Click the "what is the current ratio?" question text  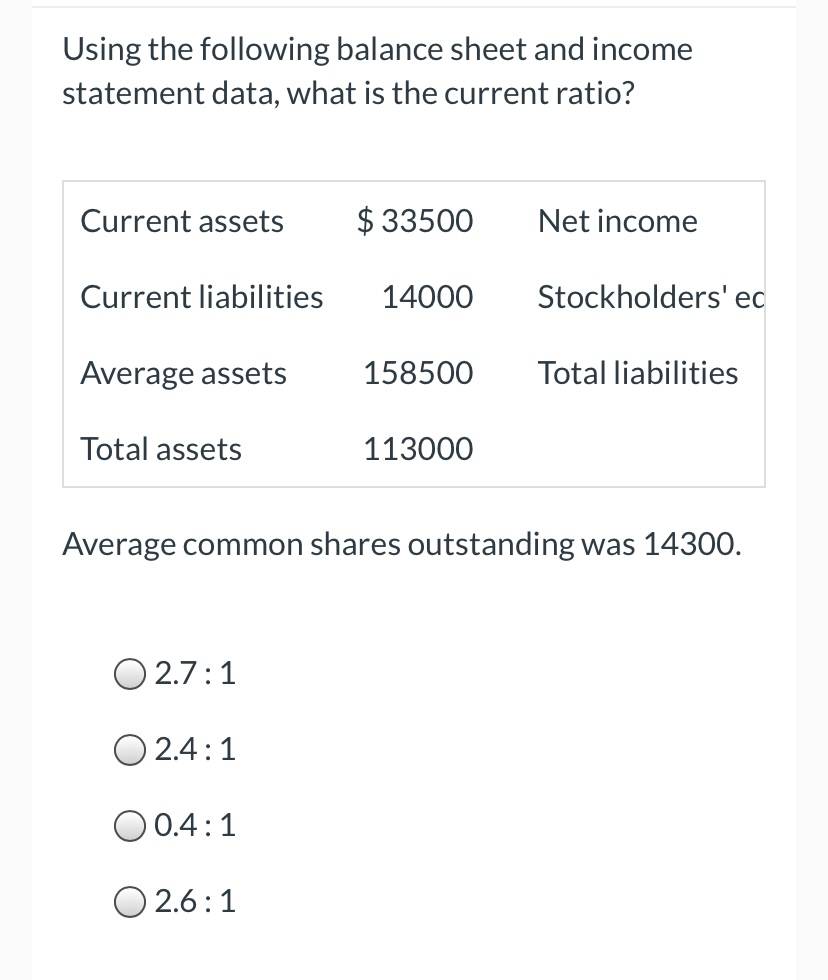click(x=461, y=93)
